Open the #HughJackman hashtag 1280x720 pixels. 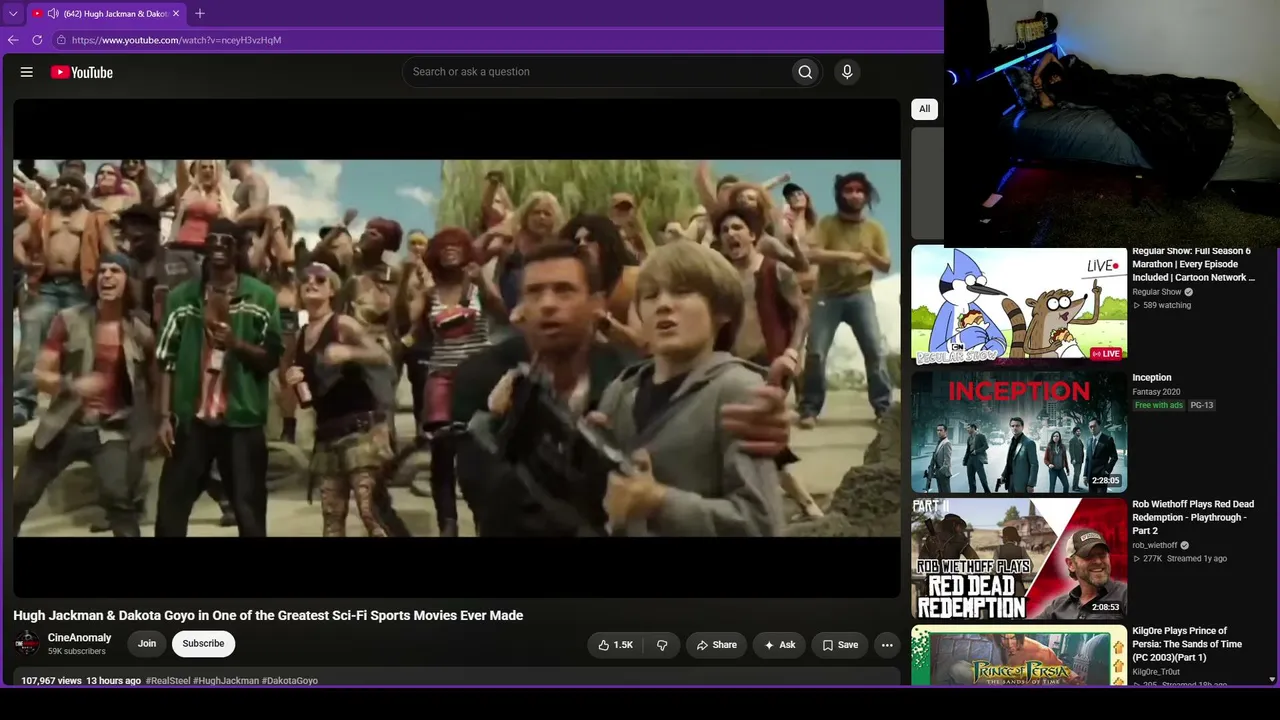click(226, 681)
